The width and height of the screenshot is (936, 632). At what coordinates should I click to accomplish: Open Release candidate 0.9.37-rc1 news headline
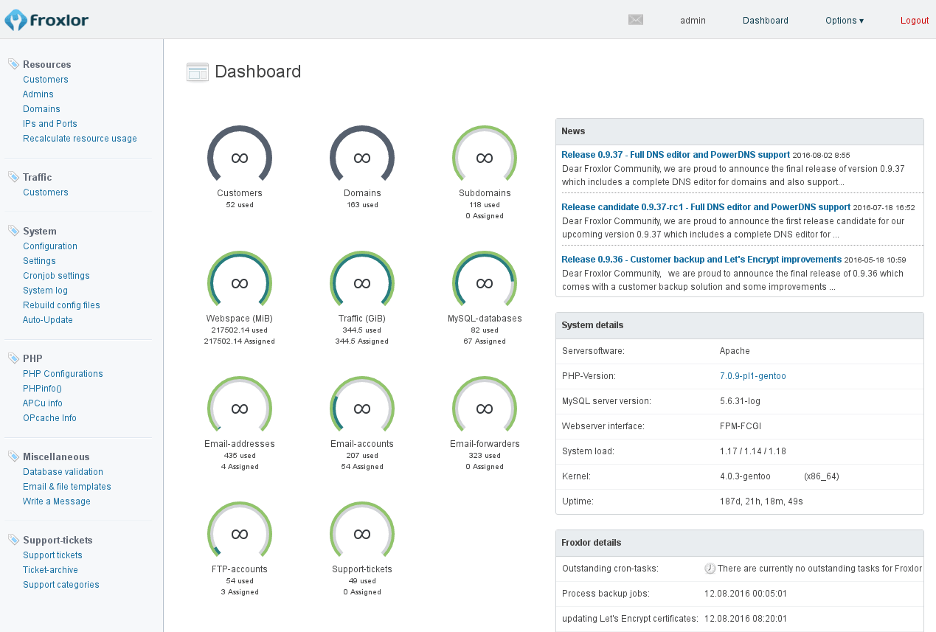click(x=706, y=207)
